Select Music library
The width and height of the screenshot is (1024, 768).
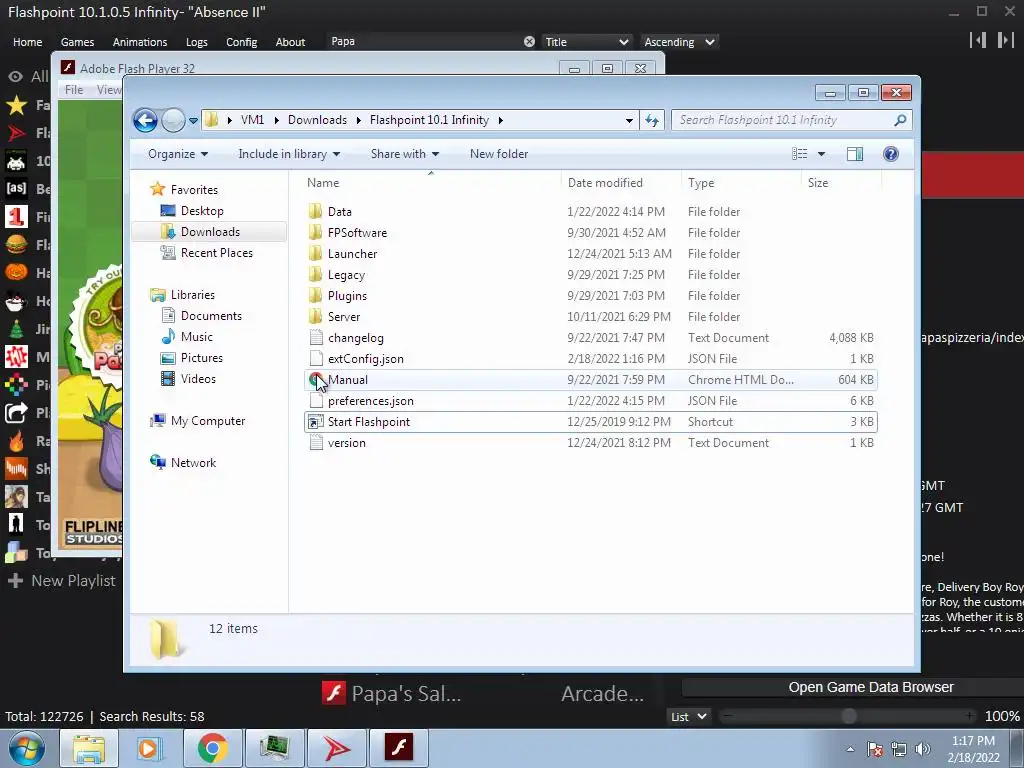pos(197,337)
